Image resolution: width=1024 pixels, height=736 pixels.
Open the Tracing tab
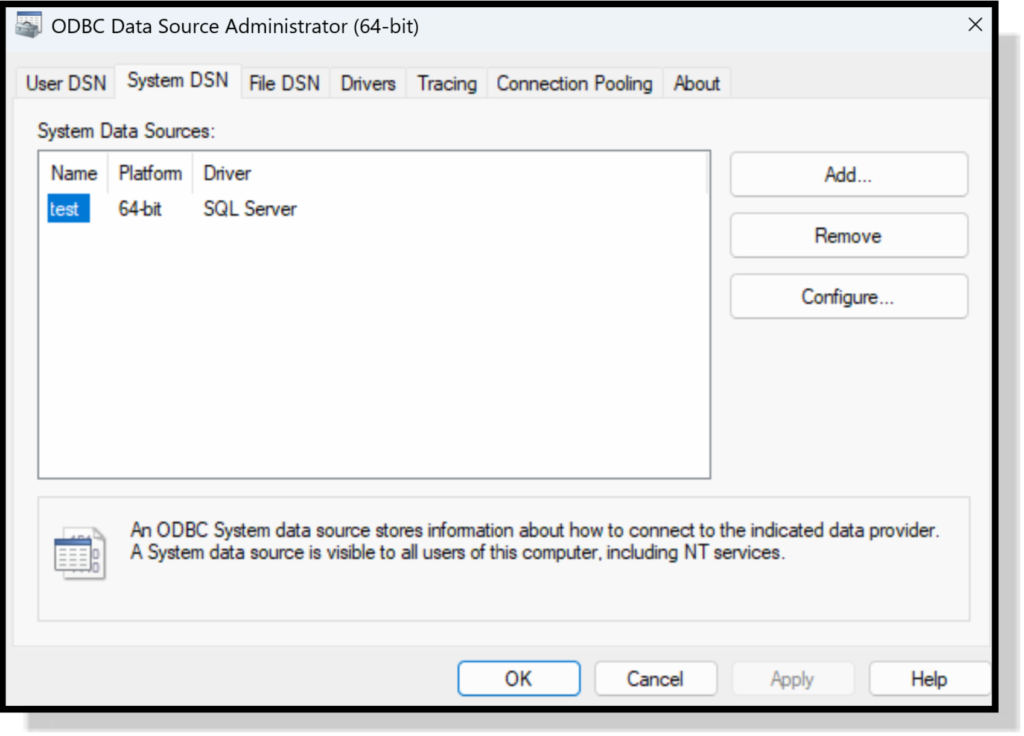pyautogui.click(x=447, y=84)
